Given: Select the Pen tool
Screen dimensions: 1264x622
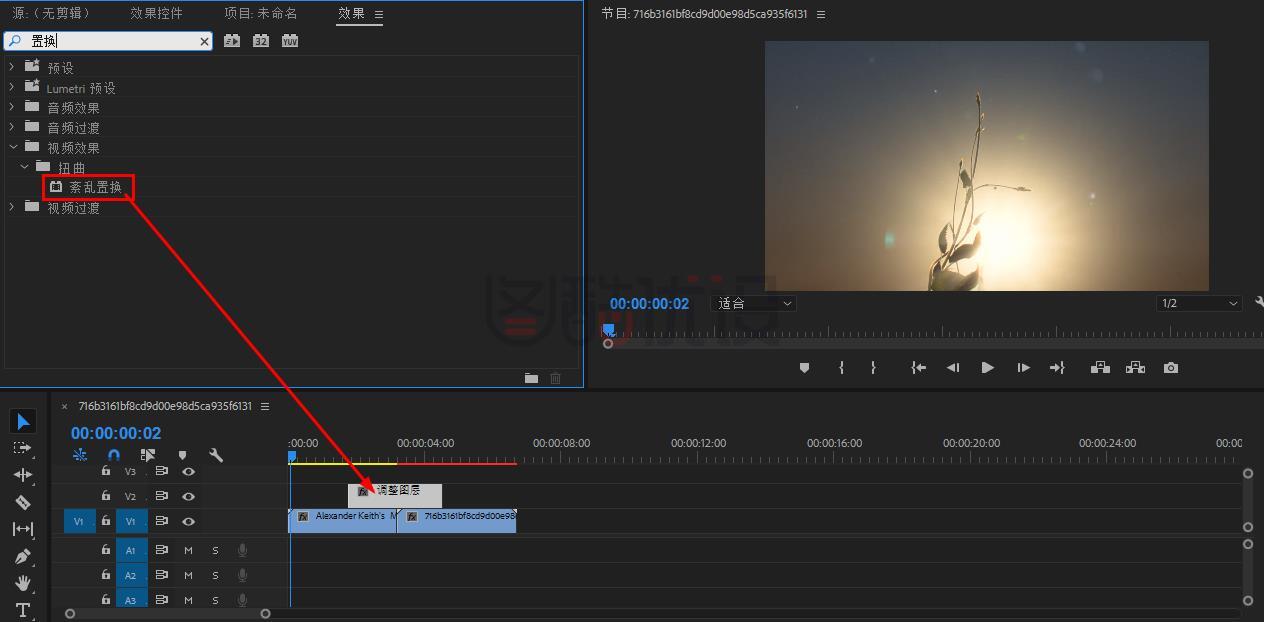Looking at the screenshot, I should click(x=23, y=556).
